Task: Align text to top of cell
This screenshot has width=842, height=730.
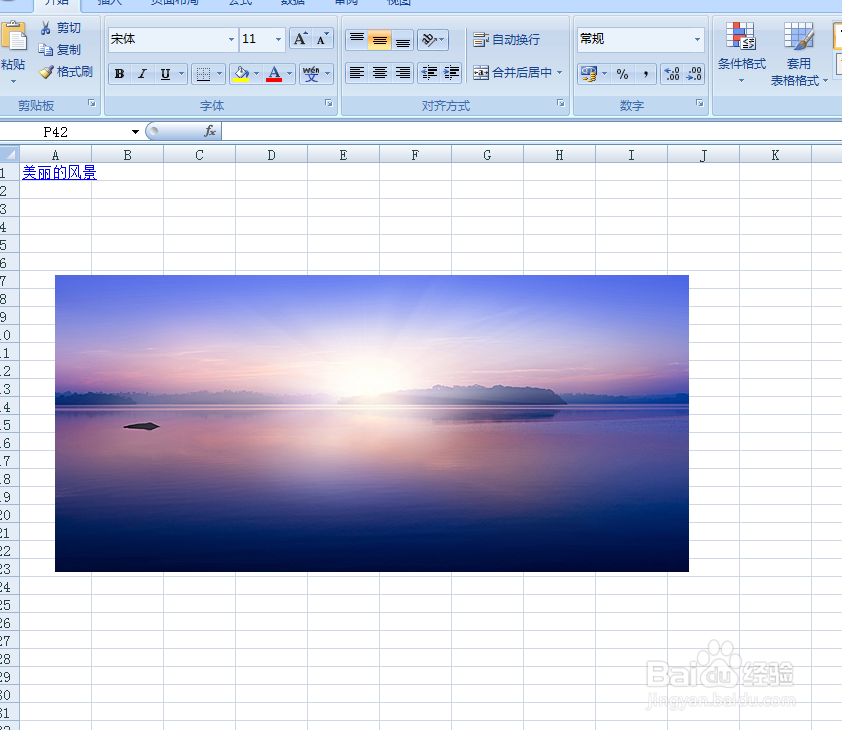Action: 357,40
